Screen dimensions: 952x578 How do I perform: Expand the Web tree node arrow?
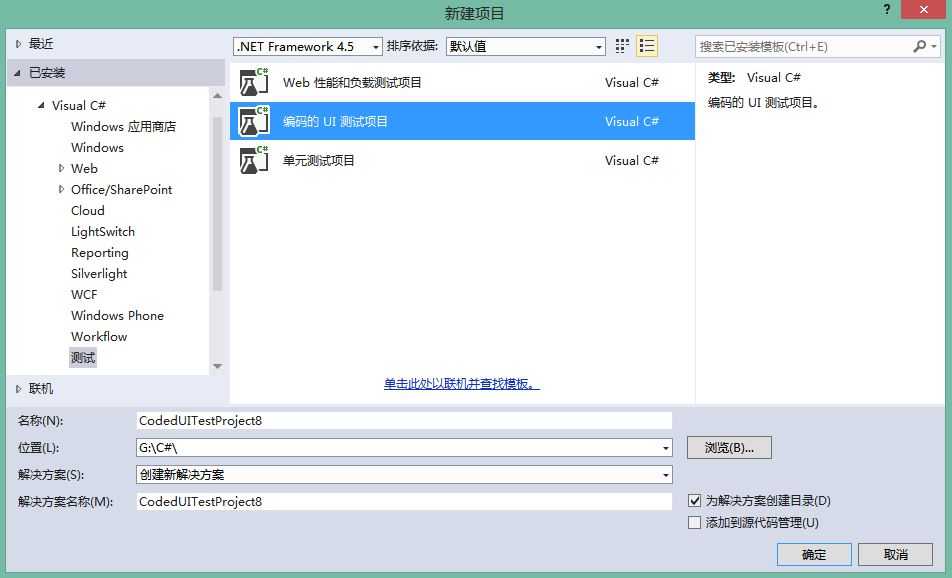pyautogui.click(x=61, y=168)
